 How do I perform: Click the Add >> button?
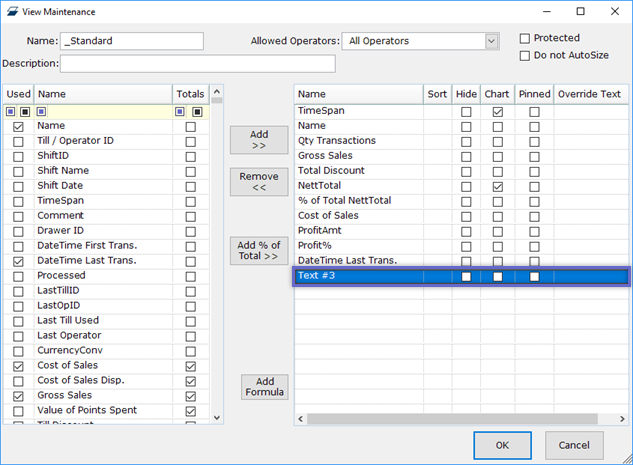[x=259, y=140]
